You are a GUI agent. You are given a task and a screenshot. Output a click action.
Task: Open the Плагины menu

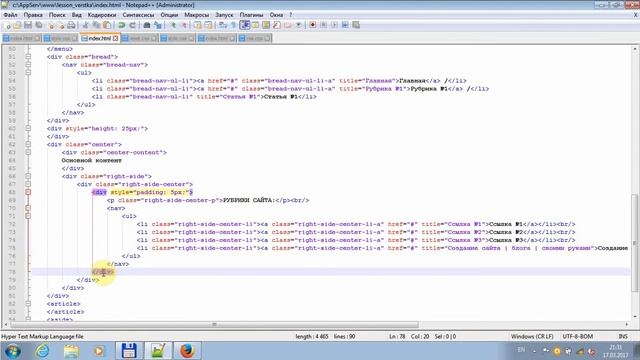(251, 15)
